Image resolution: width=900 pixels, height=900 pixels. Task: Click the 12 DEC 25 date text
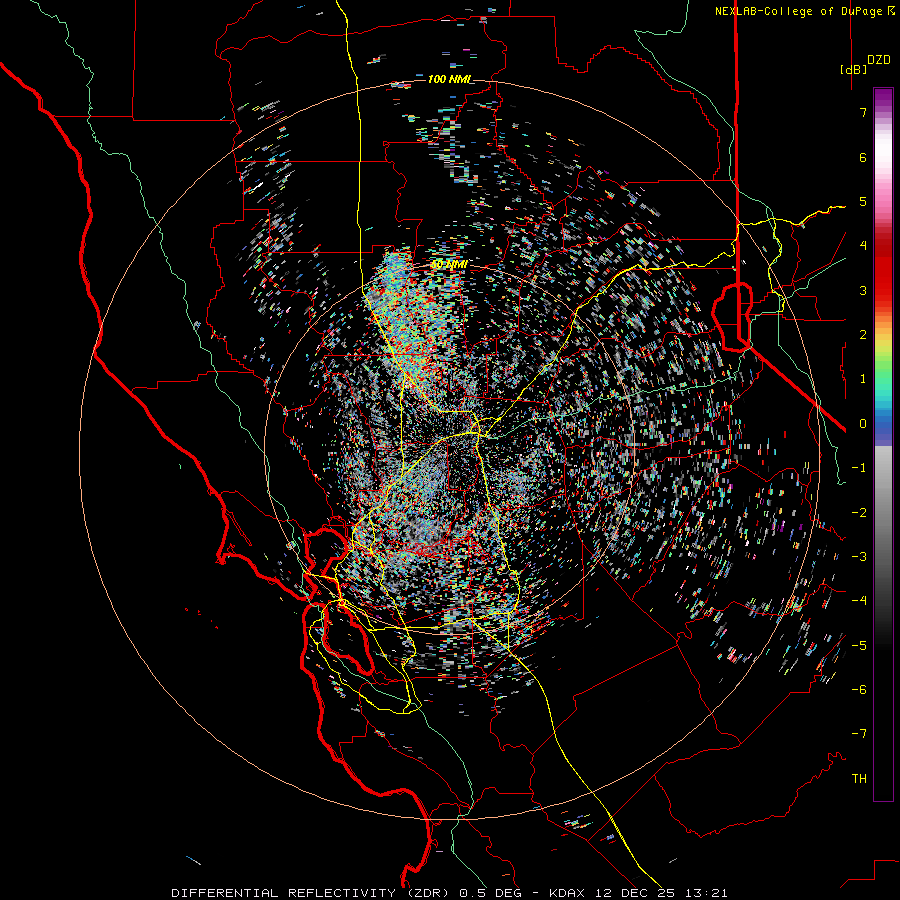click(x=637, y=893)
